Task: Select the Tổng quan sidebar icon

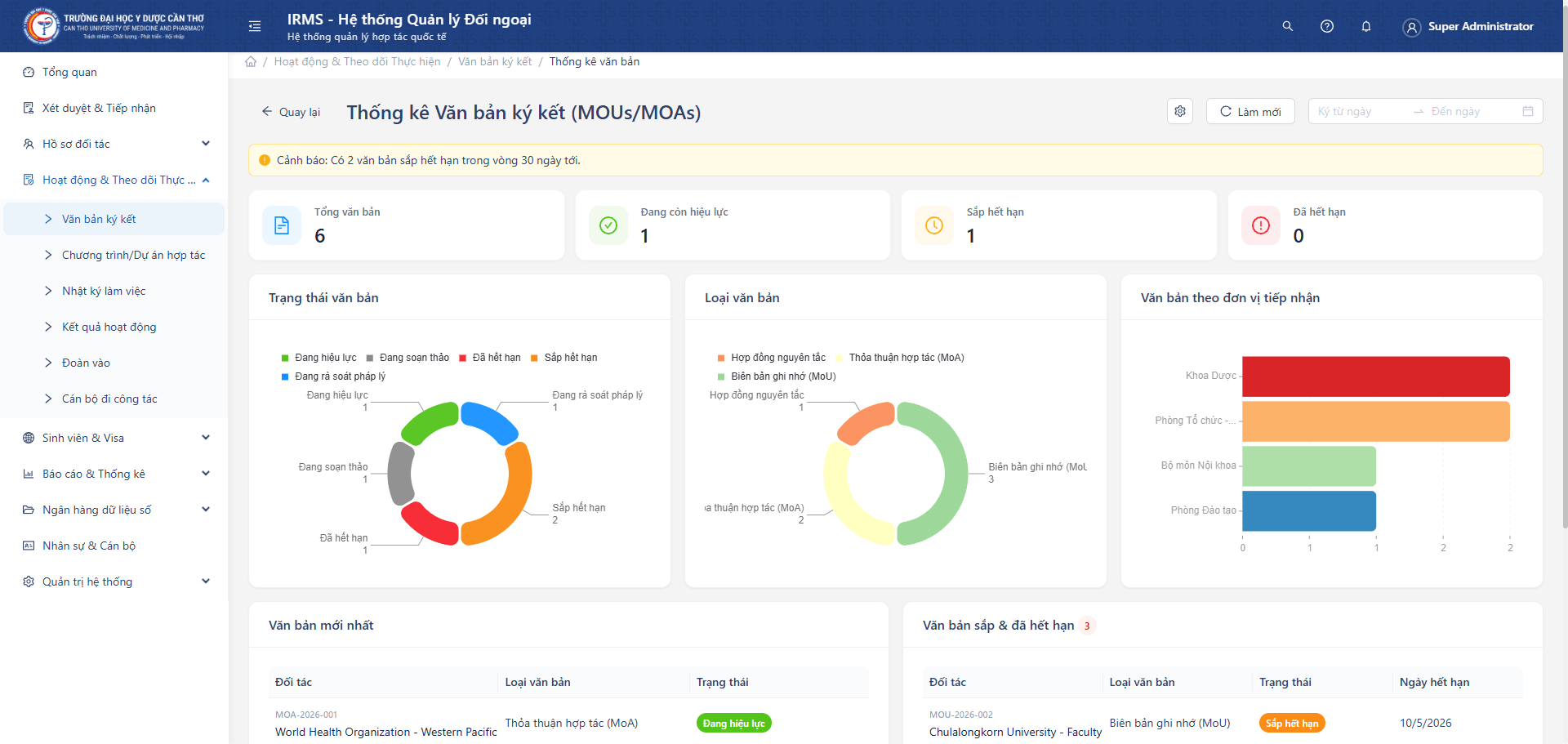Action: (28, 72)
